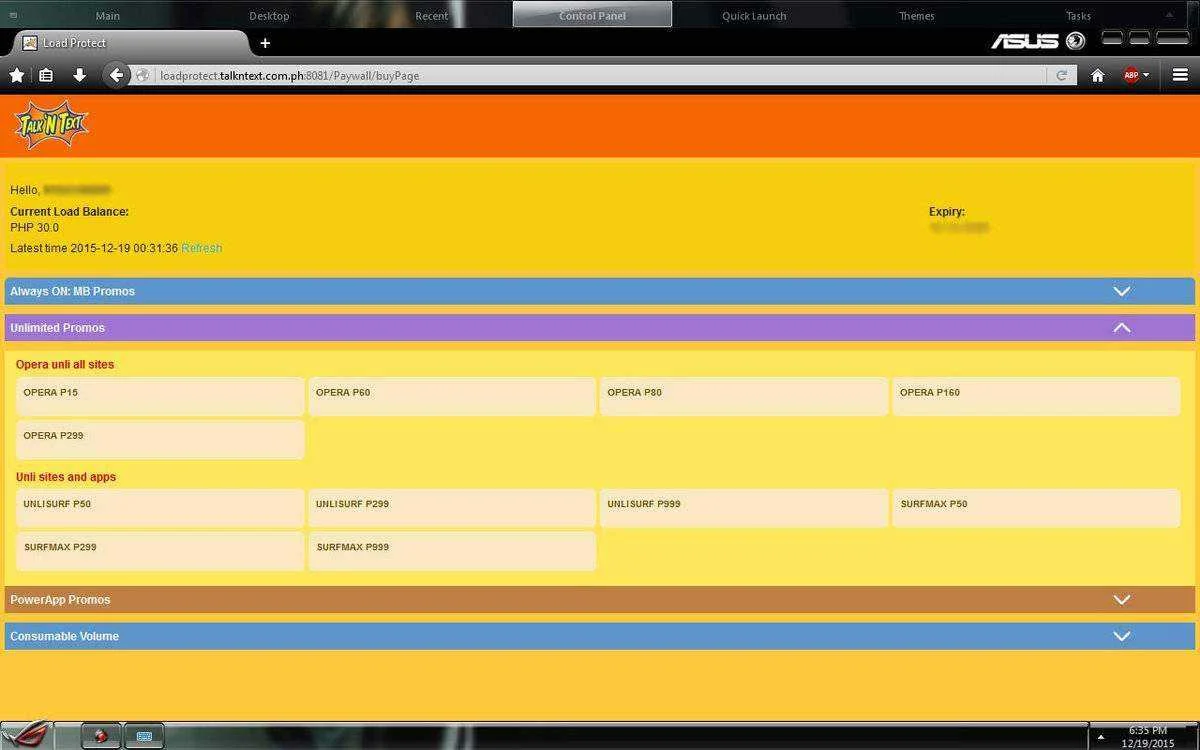Click the Unli sites and apps heading
Screen dimensions: 1200x750
click(66, 477)
